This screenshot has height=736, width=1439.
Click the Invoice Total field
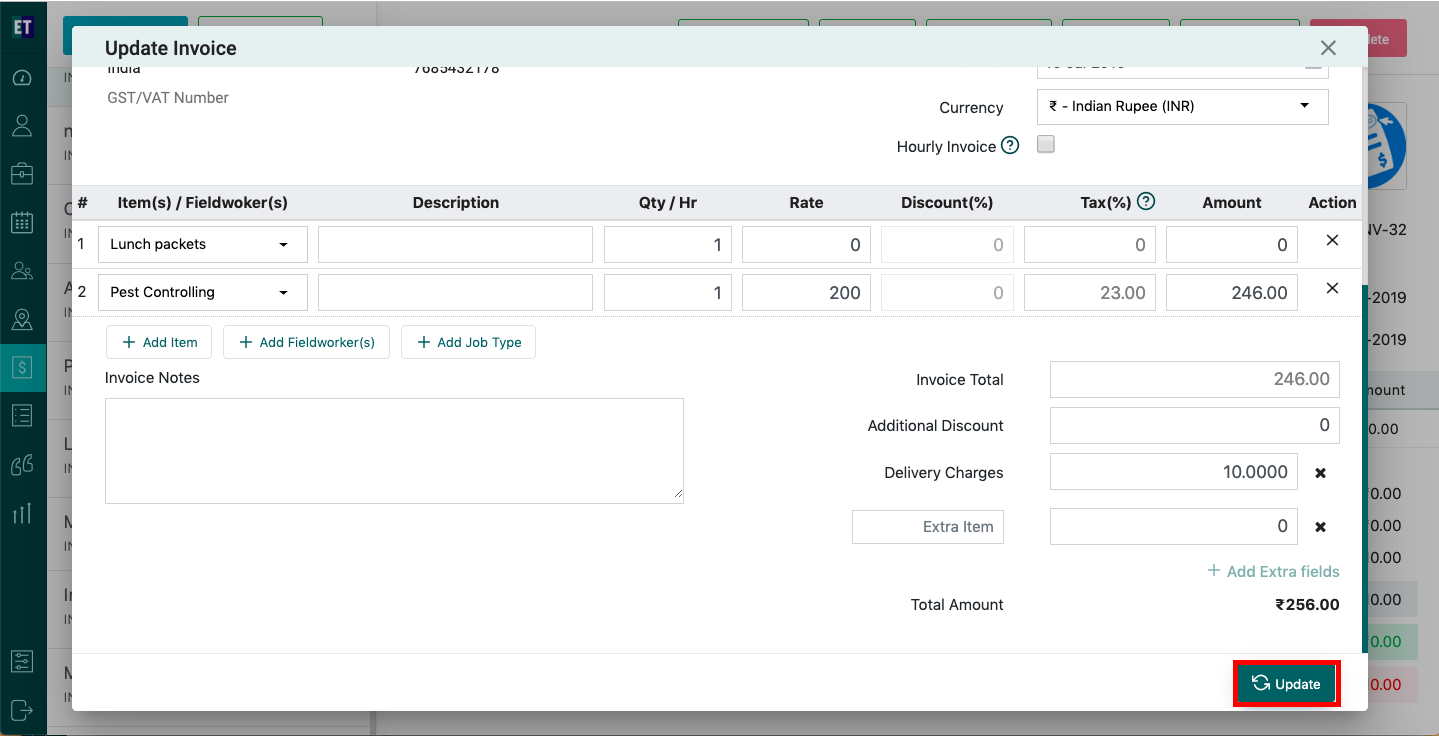[1194, 379]
